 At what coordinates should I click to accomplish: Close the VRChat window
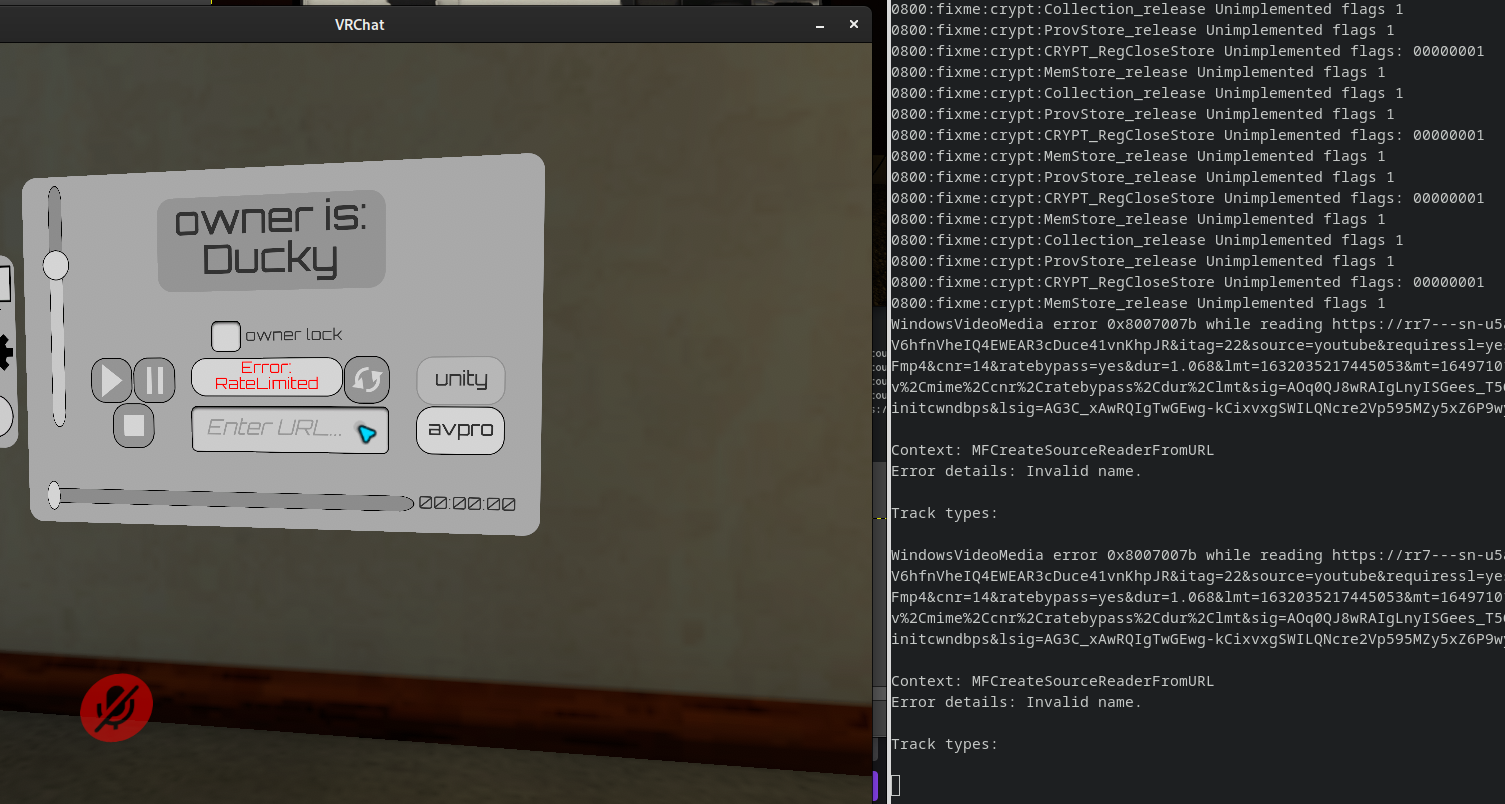pyautogui.click(x=854, y=24)
